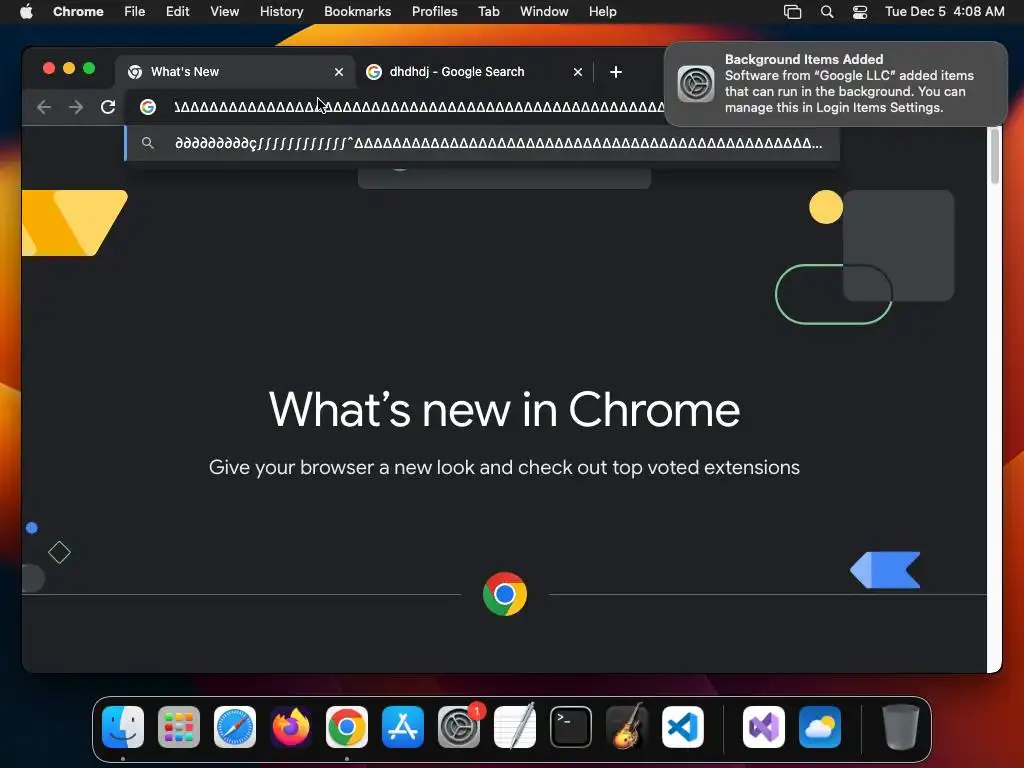The height and width of the screenshot is (768, 1024).
Task: Click the browser forward arrow
Action: [x=76, y=107]
